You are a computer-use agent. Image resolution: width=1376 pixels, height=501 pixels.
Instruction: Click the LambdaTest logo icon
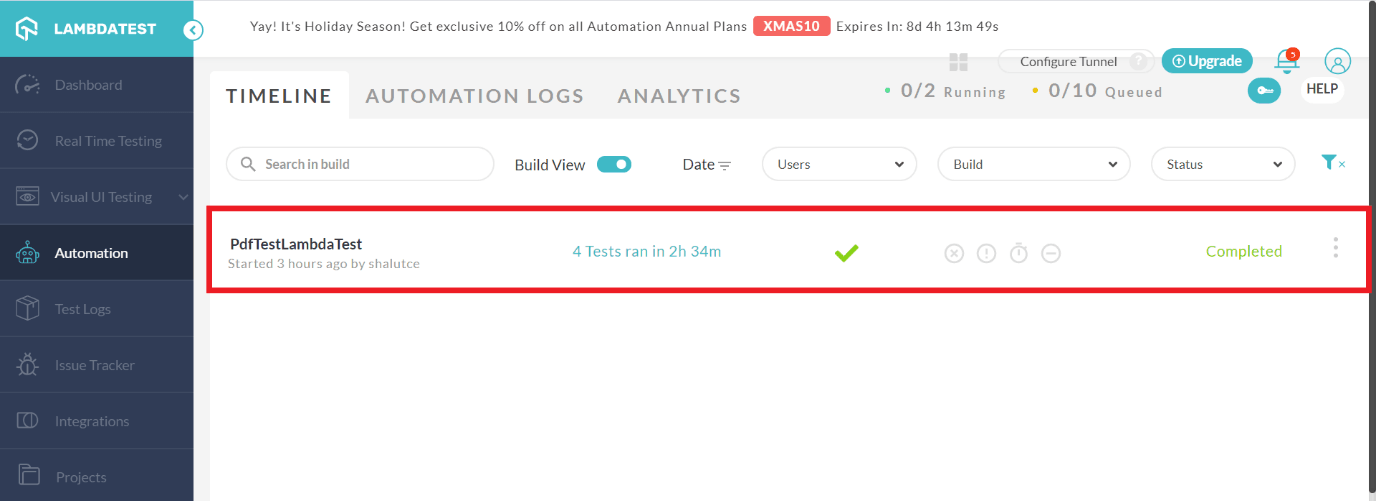coord(26,28)
